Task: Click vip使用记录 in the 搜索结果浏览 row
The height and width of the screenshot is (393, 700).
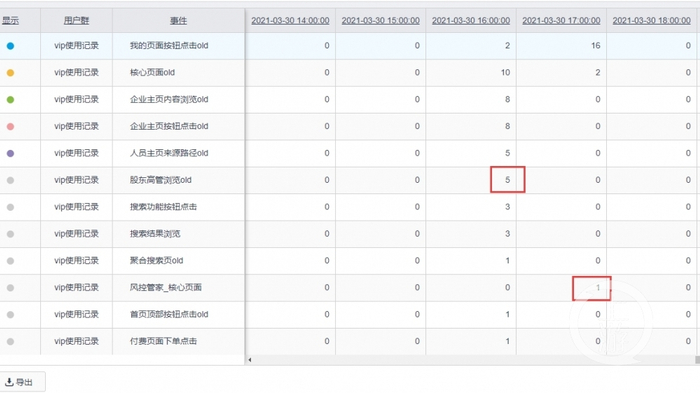Action: (x=76, y=234)
